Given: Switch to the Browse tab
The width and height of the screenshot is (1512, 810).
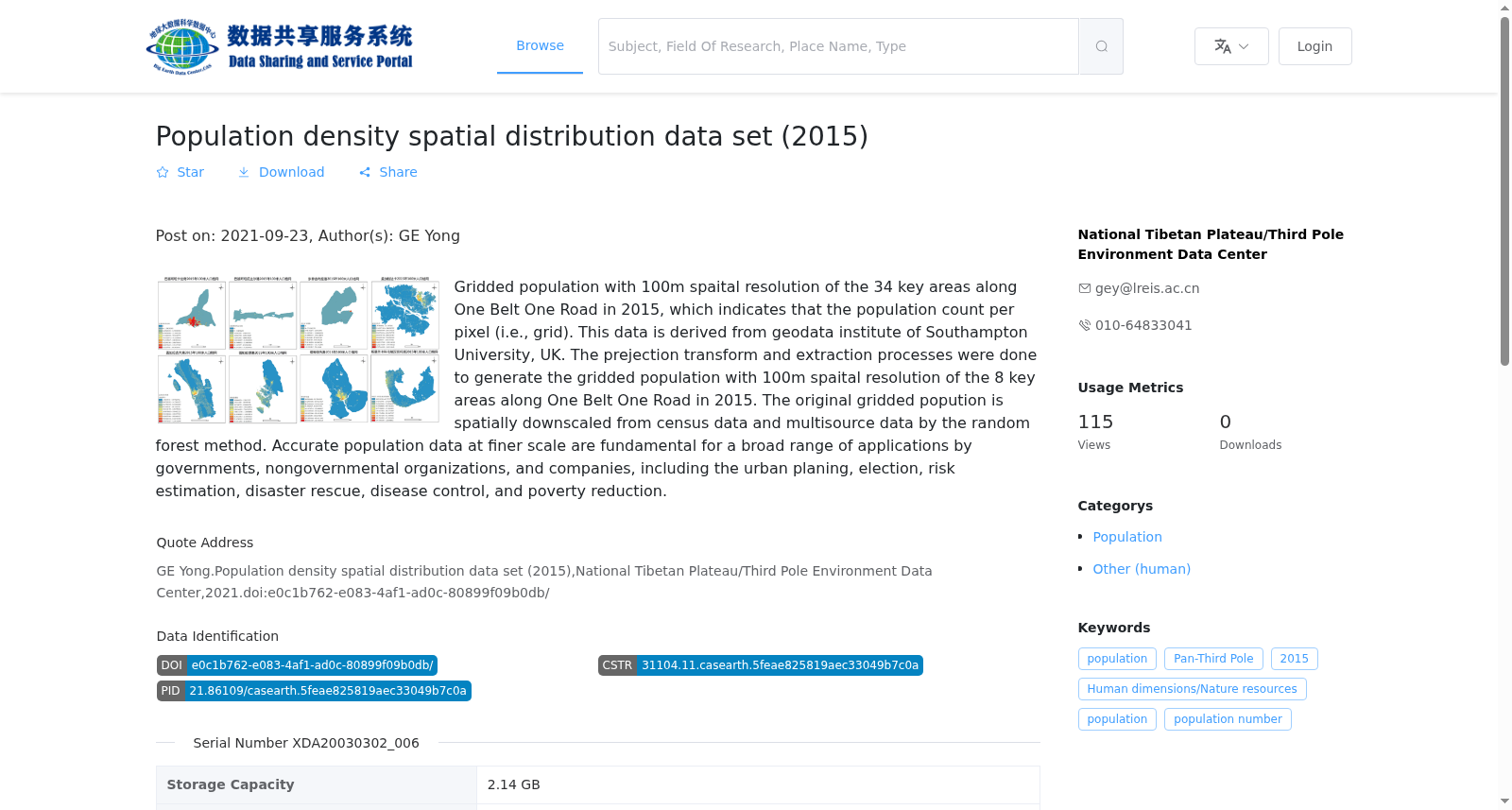Looking at the screenshot, I should (x=540, y=45).
